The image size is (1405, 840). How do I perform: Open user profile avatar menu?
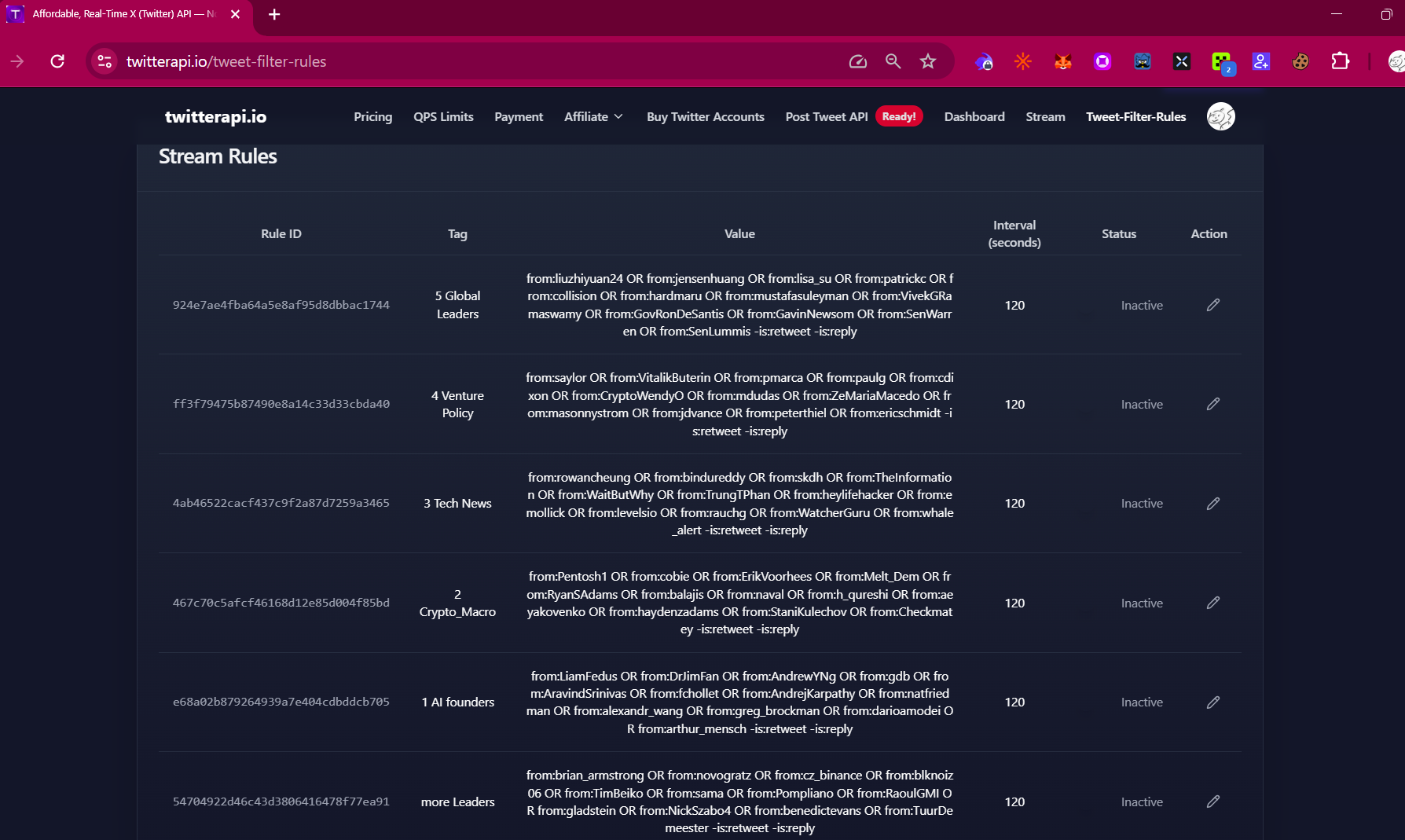(1221, 116)
